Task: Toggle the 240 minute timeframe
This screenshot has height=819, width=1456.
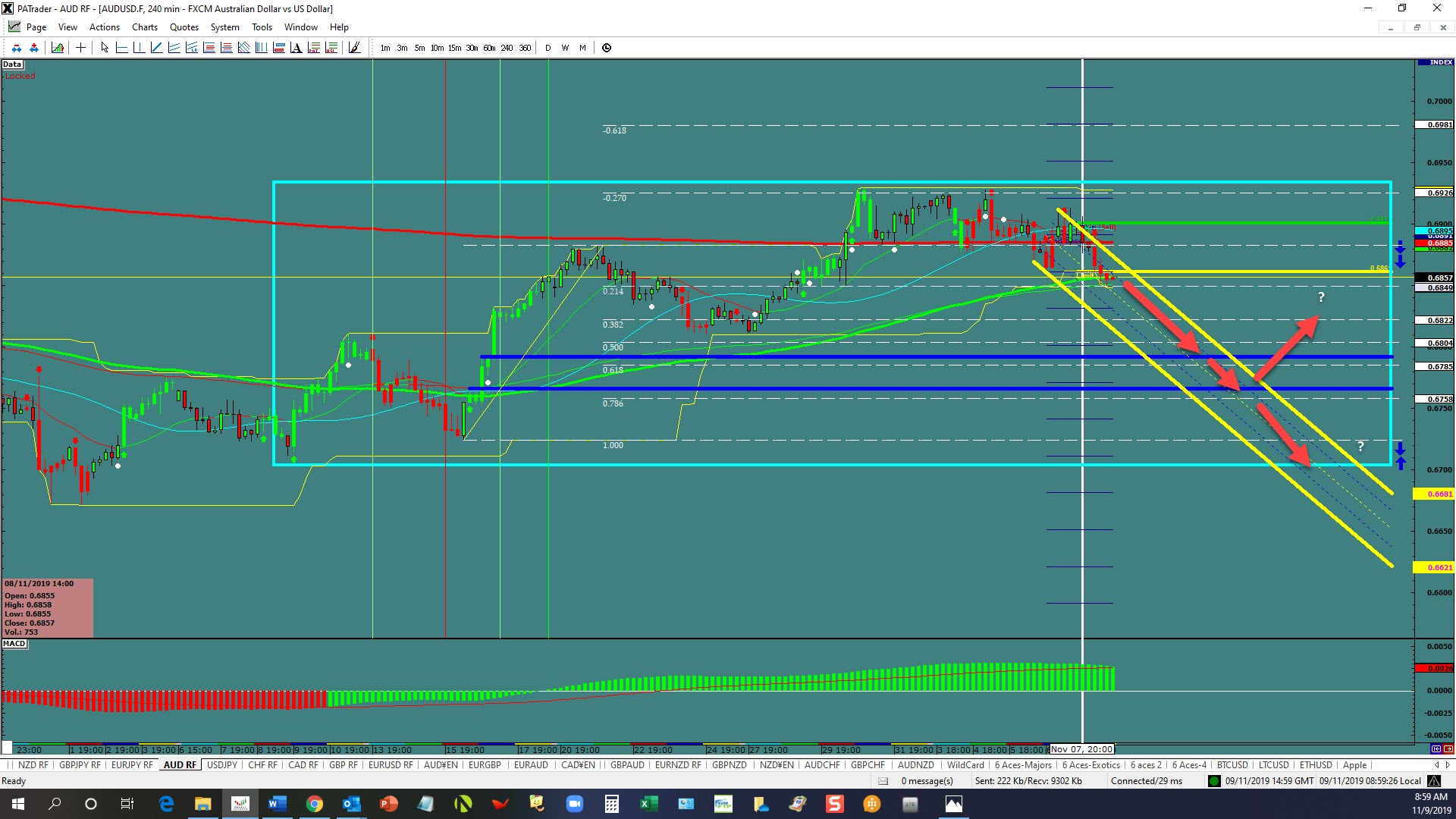Action: click(x=507, y=48)
